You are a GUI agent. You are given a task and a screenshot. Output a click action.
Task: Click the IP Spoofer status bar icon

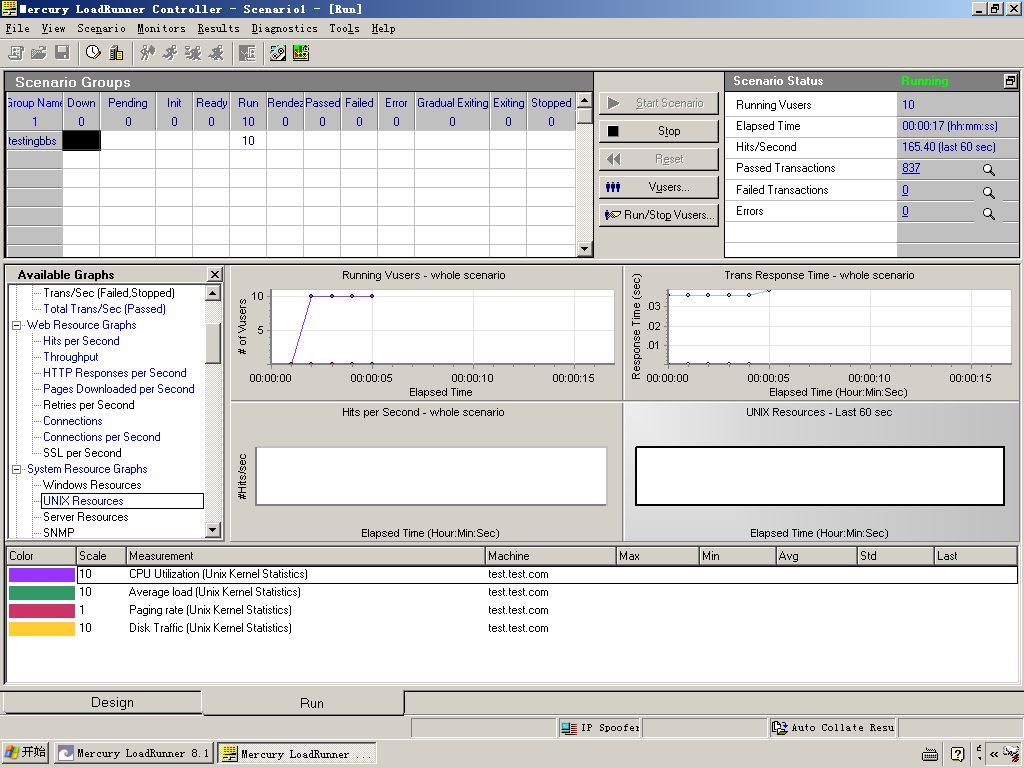[x=569, y=728]
